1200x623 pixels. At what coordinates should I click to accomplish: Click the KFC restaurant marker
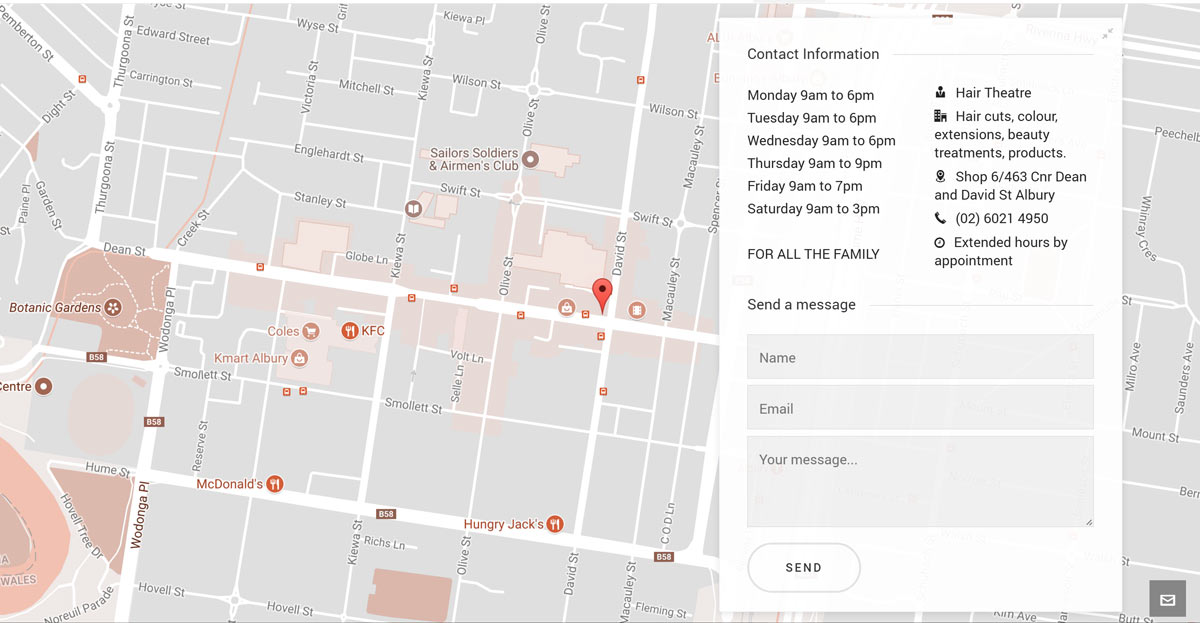350,331
